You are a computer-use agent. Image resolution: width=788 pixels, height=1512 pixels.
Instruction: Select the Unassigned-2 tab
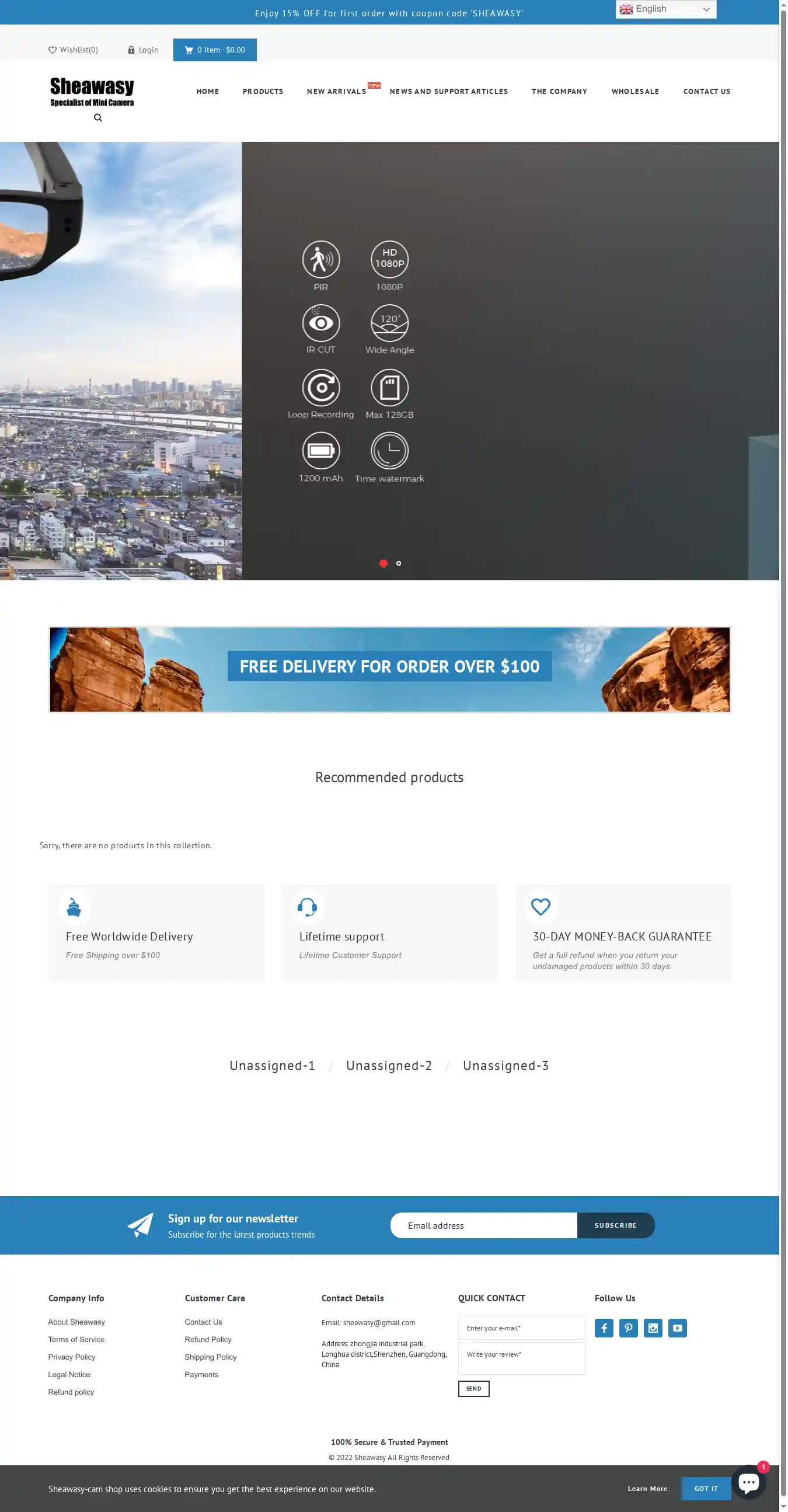tap(388, 1065)
